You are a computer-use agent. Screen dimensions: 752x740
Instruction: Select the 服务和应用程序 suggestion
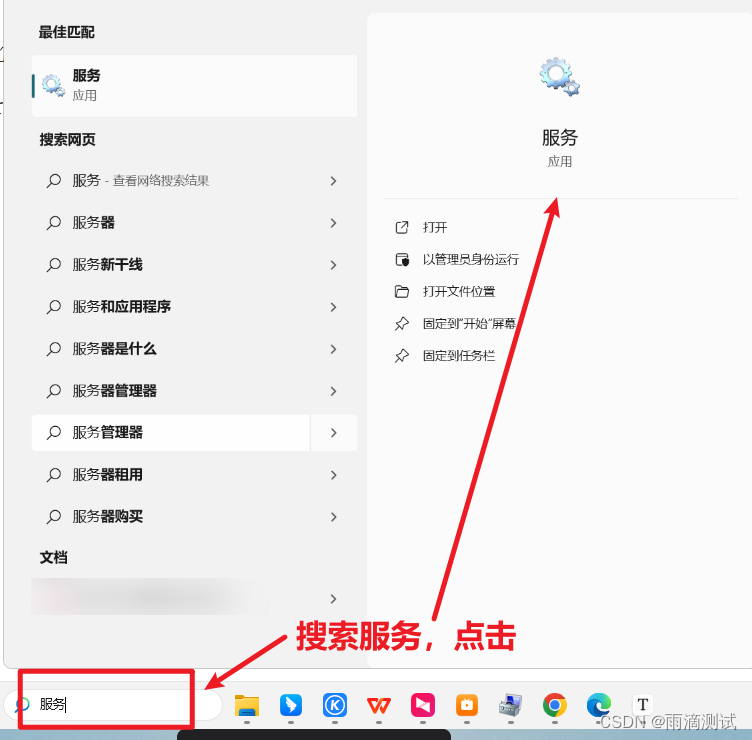pyautogui.click(x=170, y=307)
